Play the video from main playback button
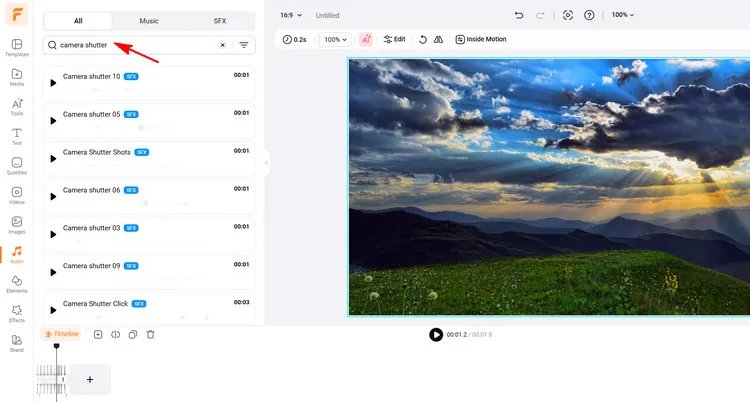750x402 pixels. click(436, 335)
